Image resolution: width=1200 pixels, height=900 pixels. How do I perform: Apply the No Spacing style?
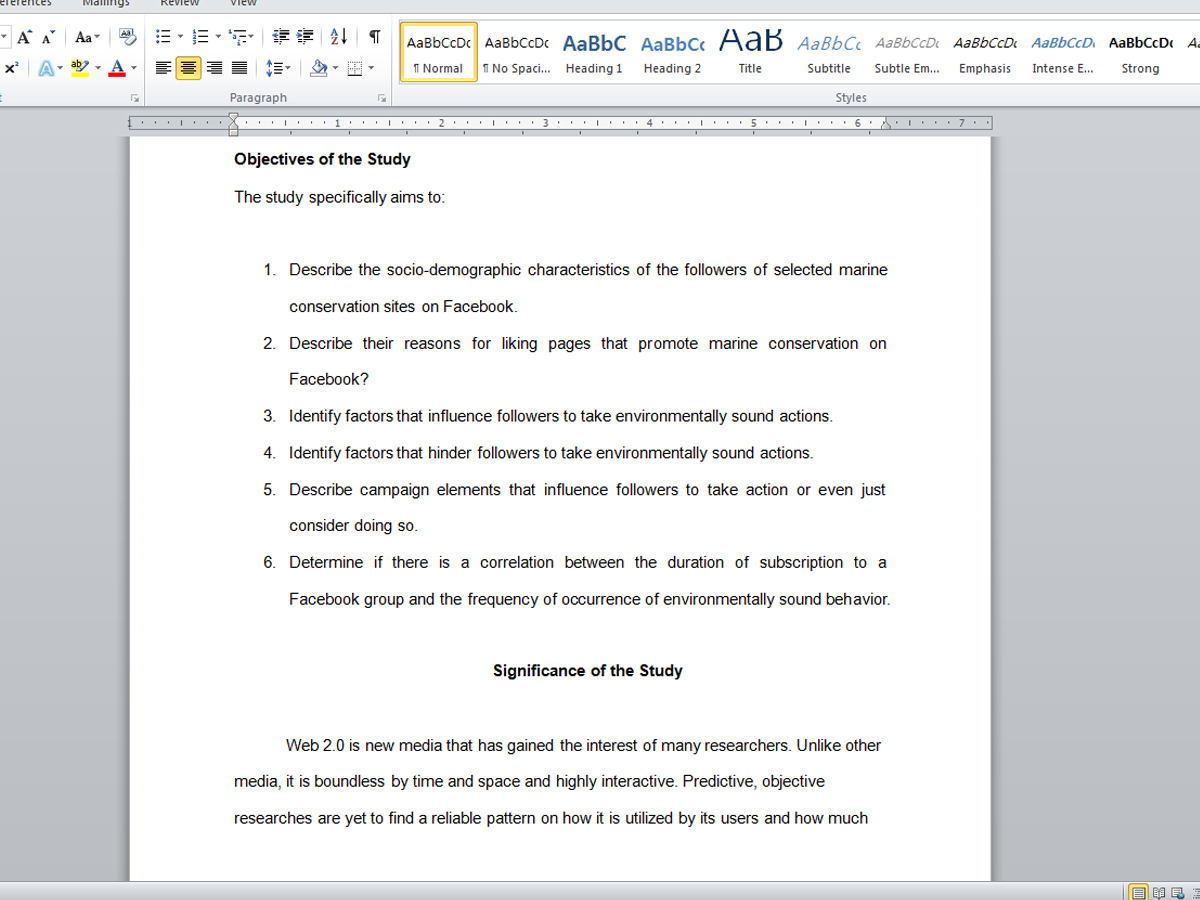click(516, 52)
